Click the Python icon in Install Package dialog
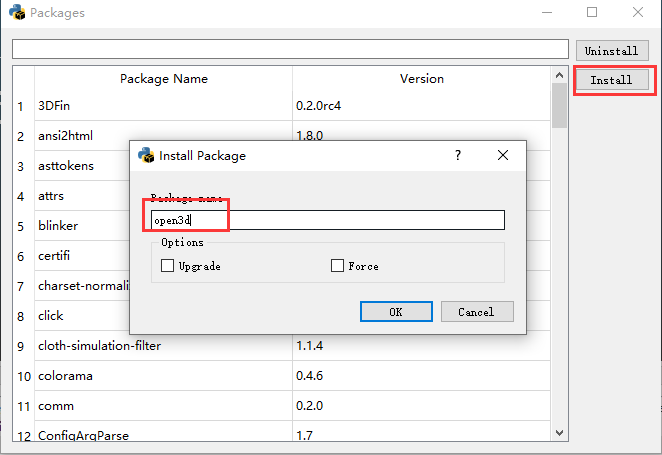This screenshot has height=455, width=662. click(x=146, y=155)
